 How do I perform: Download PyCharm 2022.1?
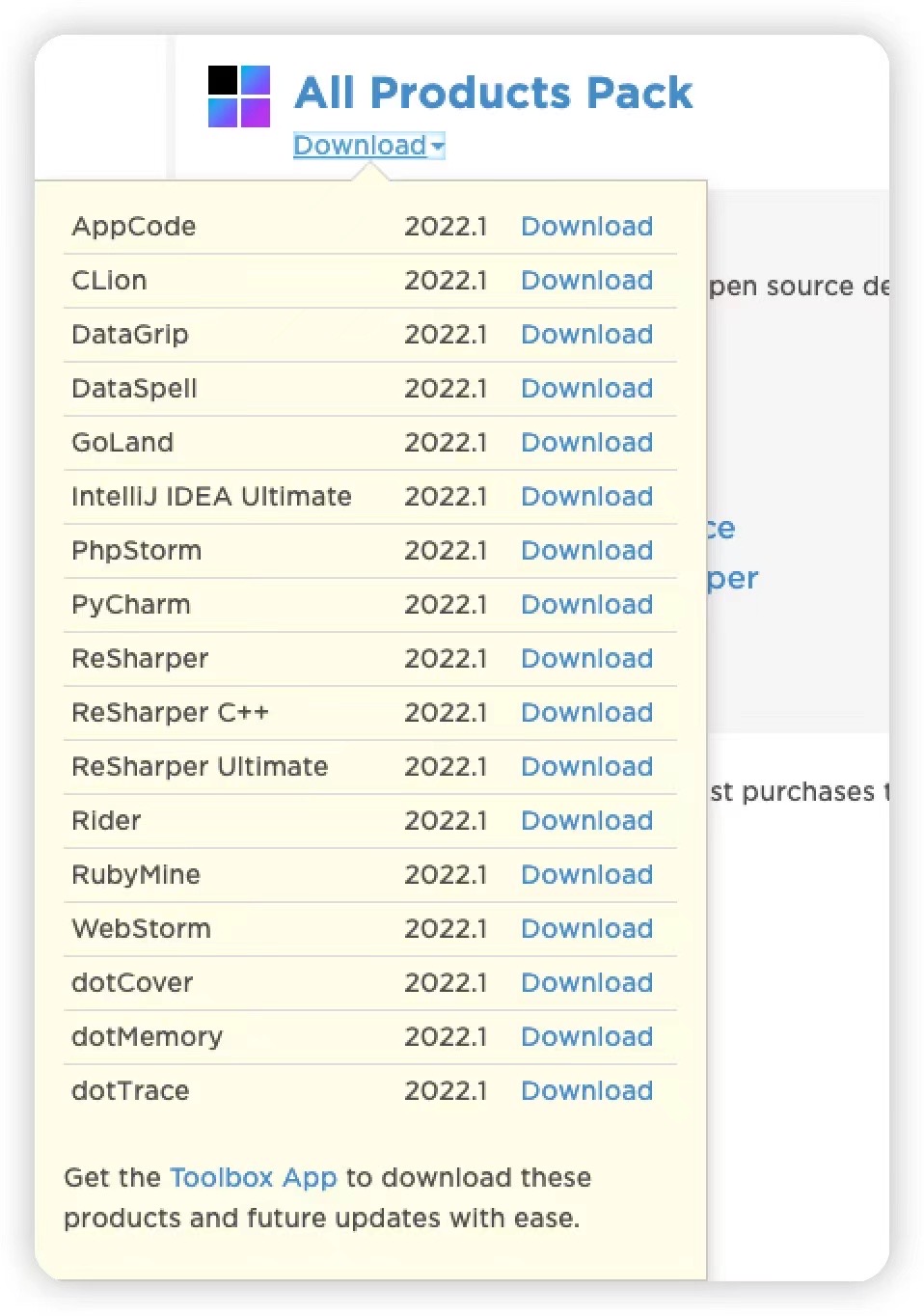click(x=586, y=604)
